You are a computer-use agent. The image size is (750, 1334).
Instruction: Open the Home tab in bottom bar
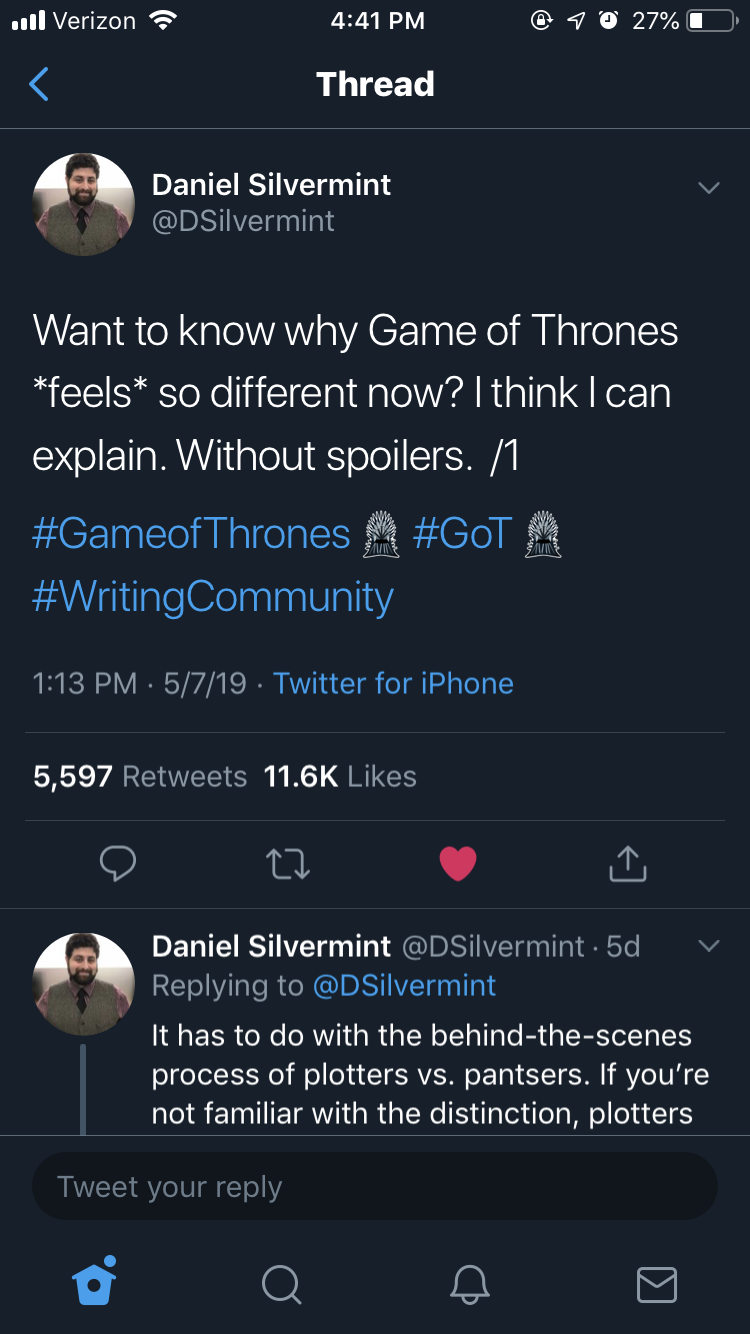coord(95,1282)
